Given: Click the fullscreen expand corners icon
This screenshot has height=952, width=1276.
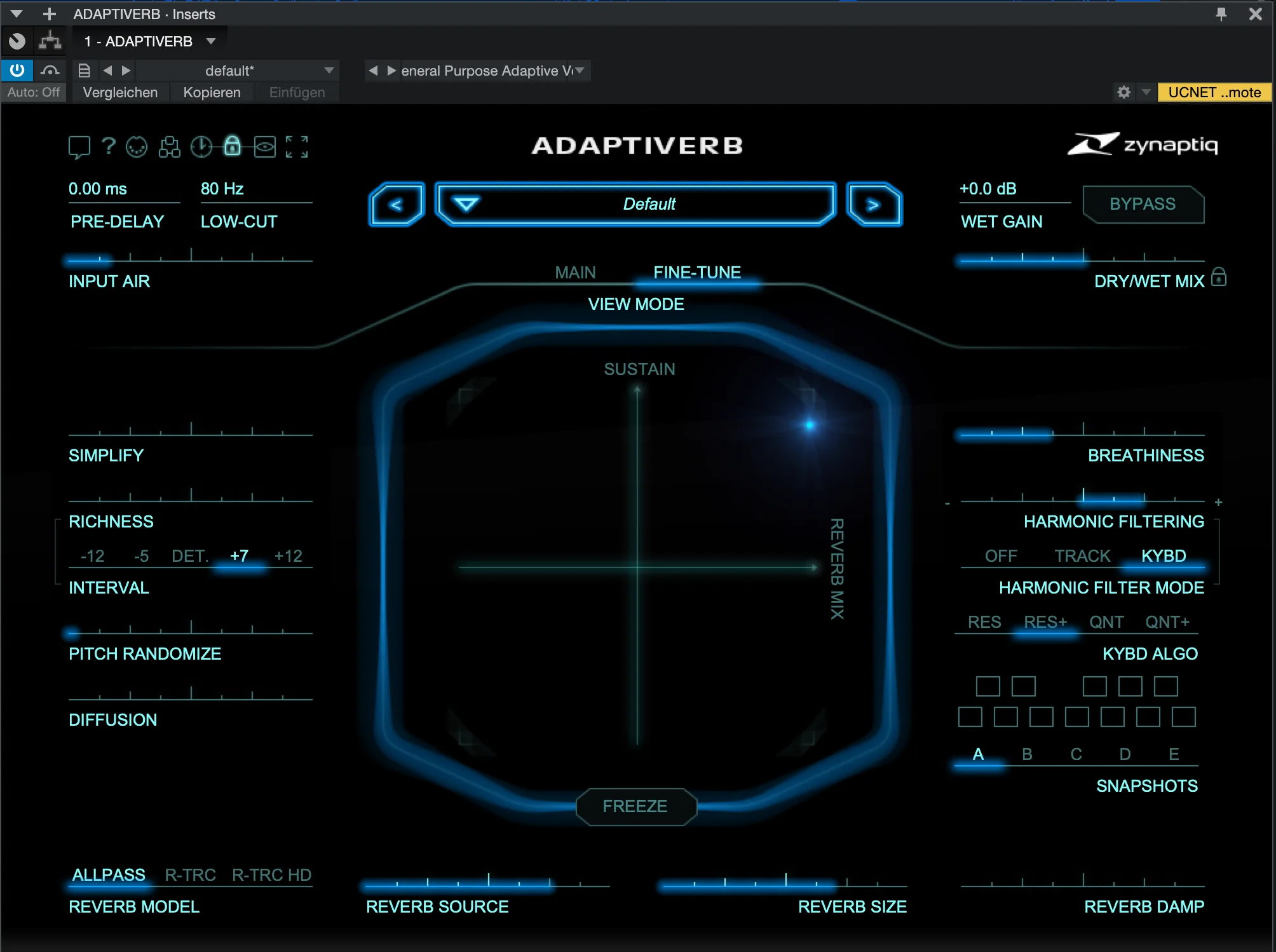Looking at the screenshot, I should [297, 147].
